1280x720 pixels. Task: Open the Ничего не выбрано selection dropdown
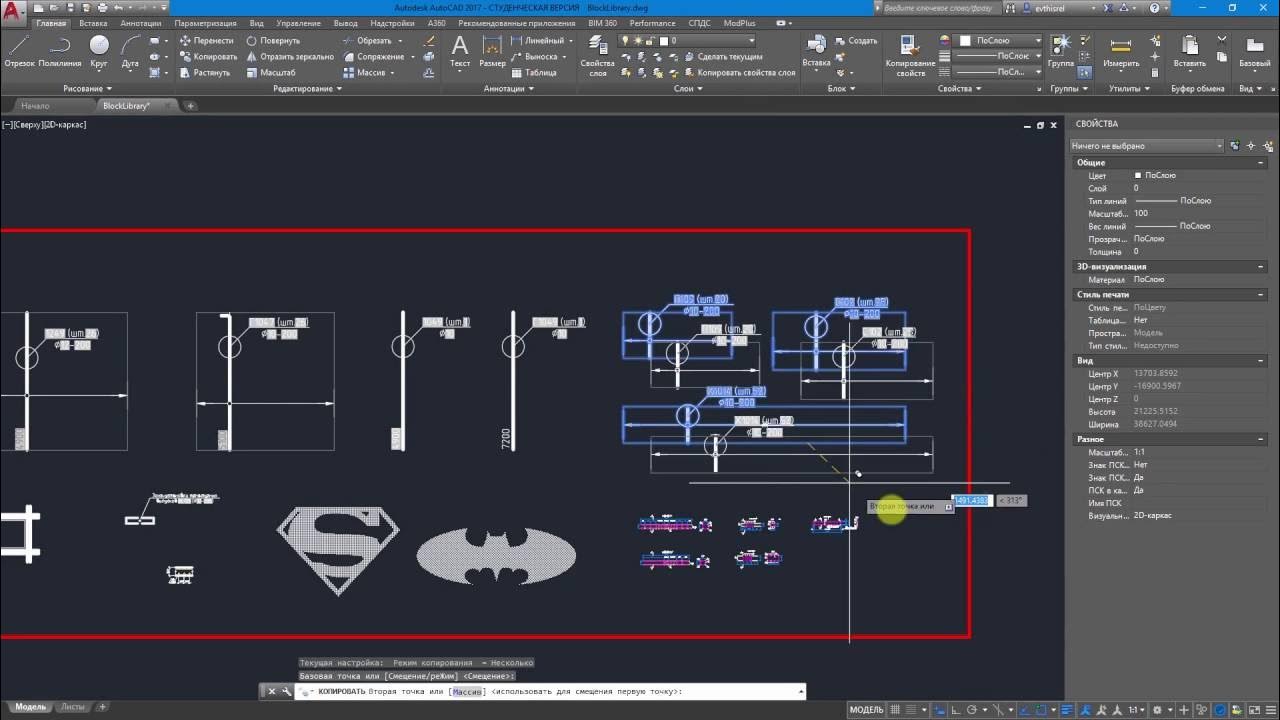1147,146
